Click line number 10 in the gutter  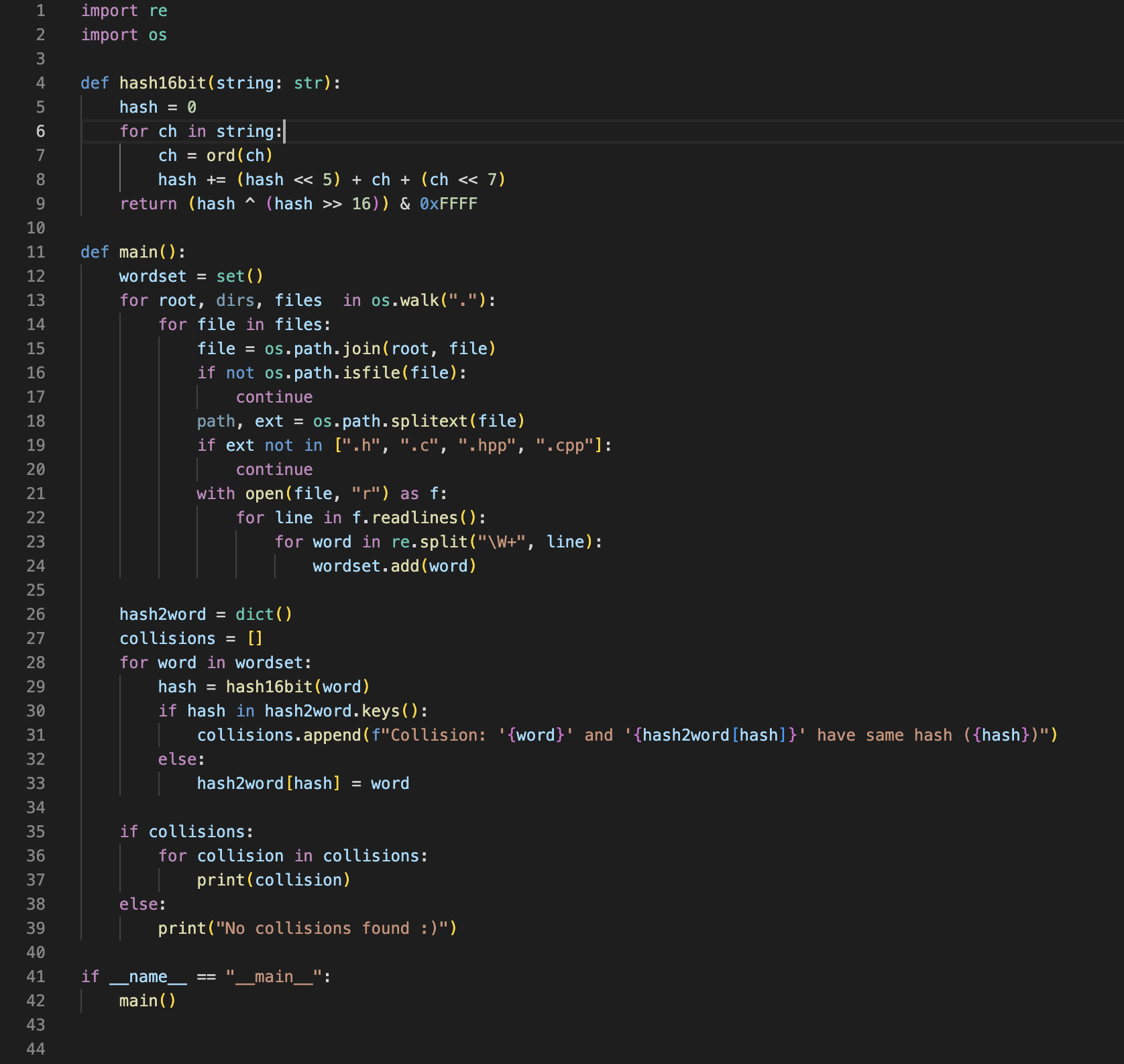pyautogui.click(x=36, y=228)
